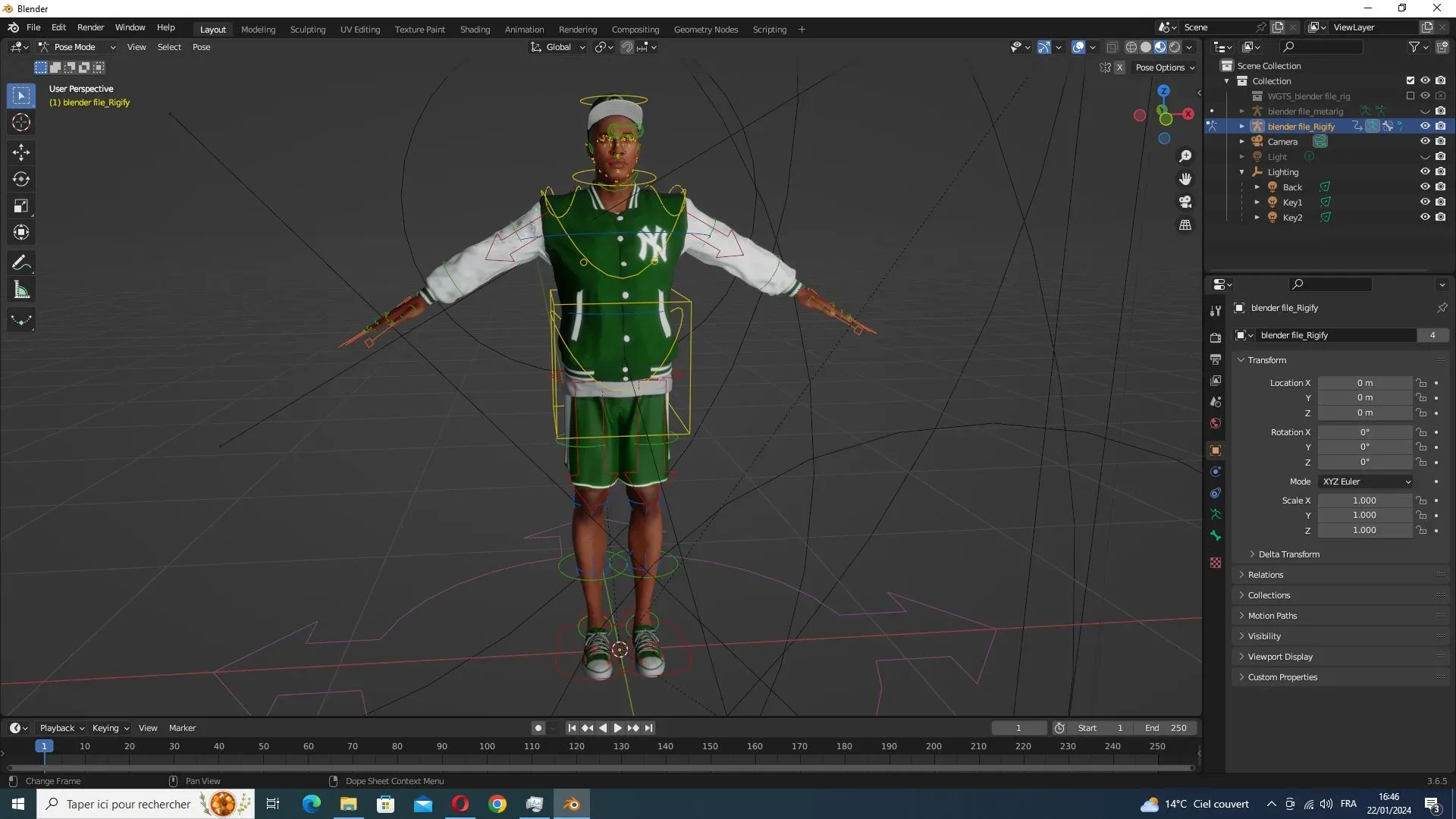
Task: Activate the Annotate pencil tool
Action: pos(21,263)
